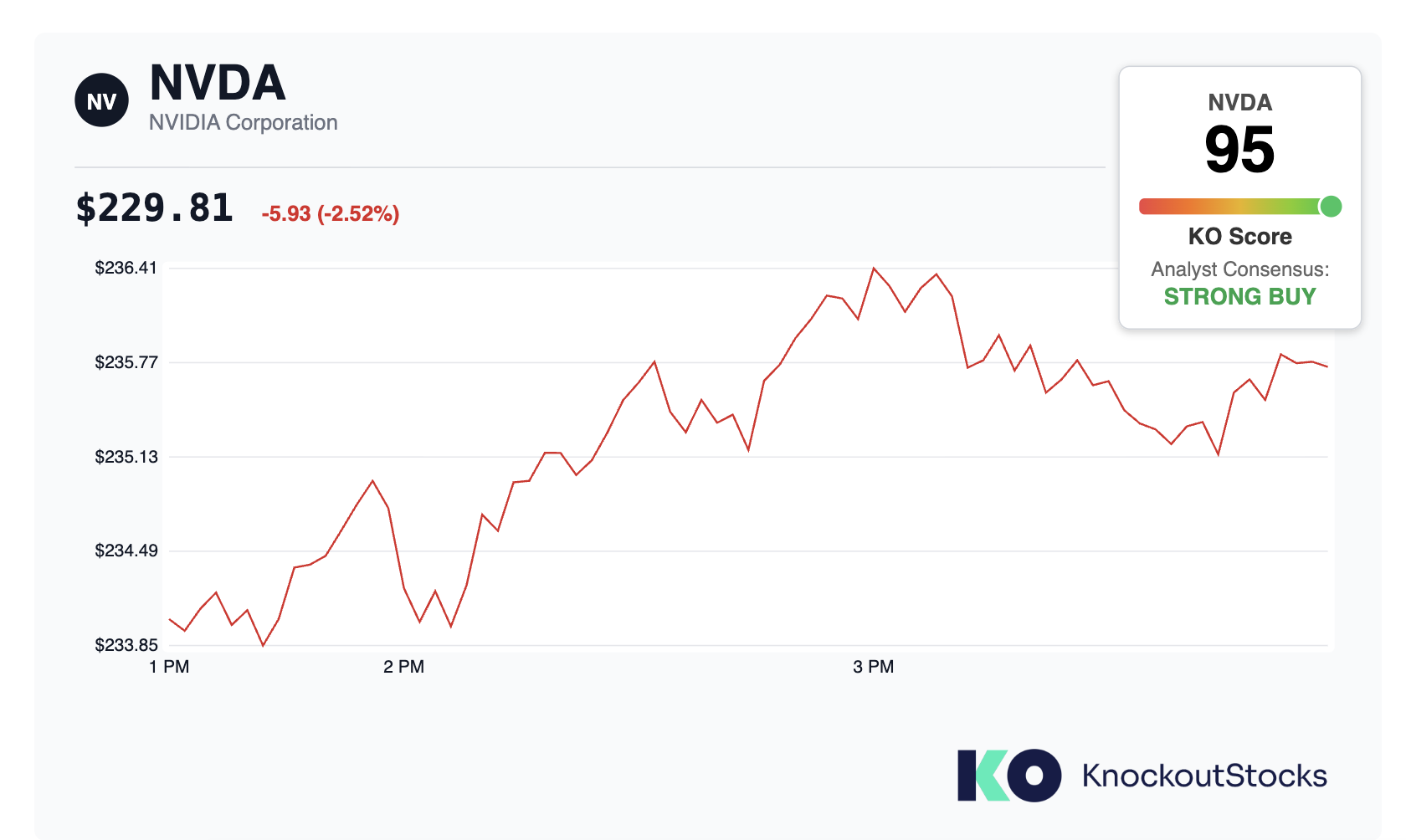
Task: Click the red-to-green KO Score gradient bar
Action: coord(1239,206)
